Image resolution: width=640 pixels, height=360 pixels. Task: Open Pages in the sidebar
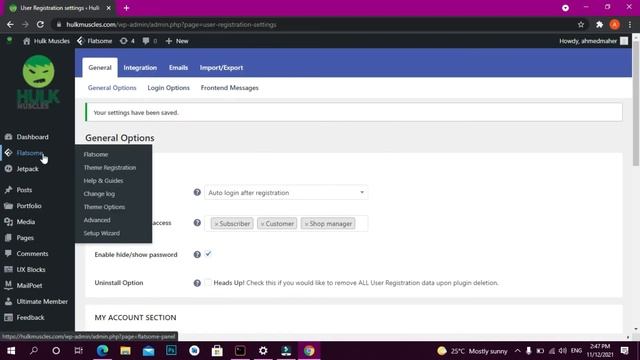point(25,238)
